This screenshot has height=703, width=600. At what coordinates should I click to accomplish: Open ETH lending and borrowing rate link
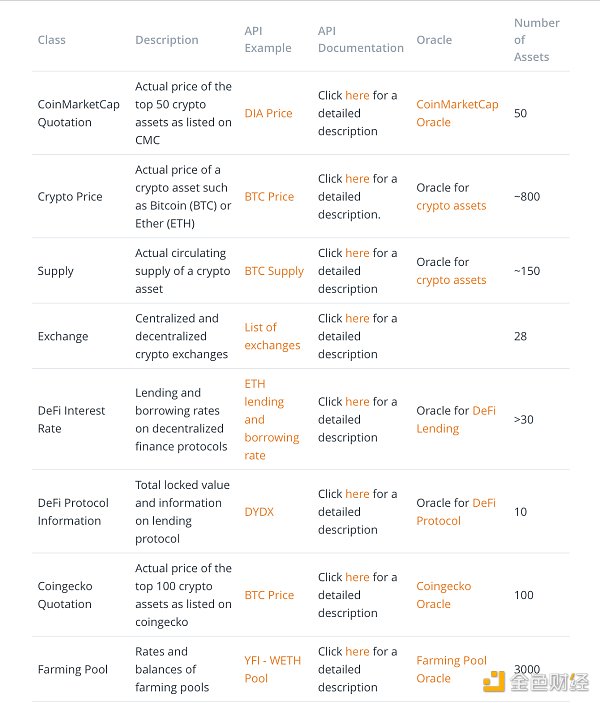tap(271, 419)
